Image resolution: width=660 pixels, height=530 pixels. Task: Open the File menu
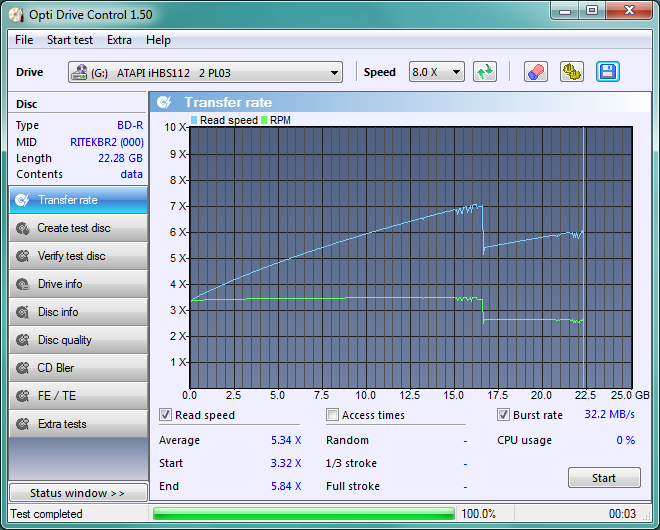click(x=24, y=40)
